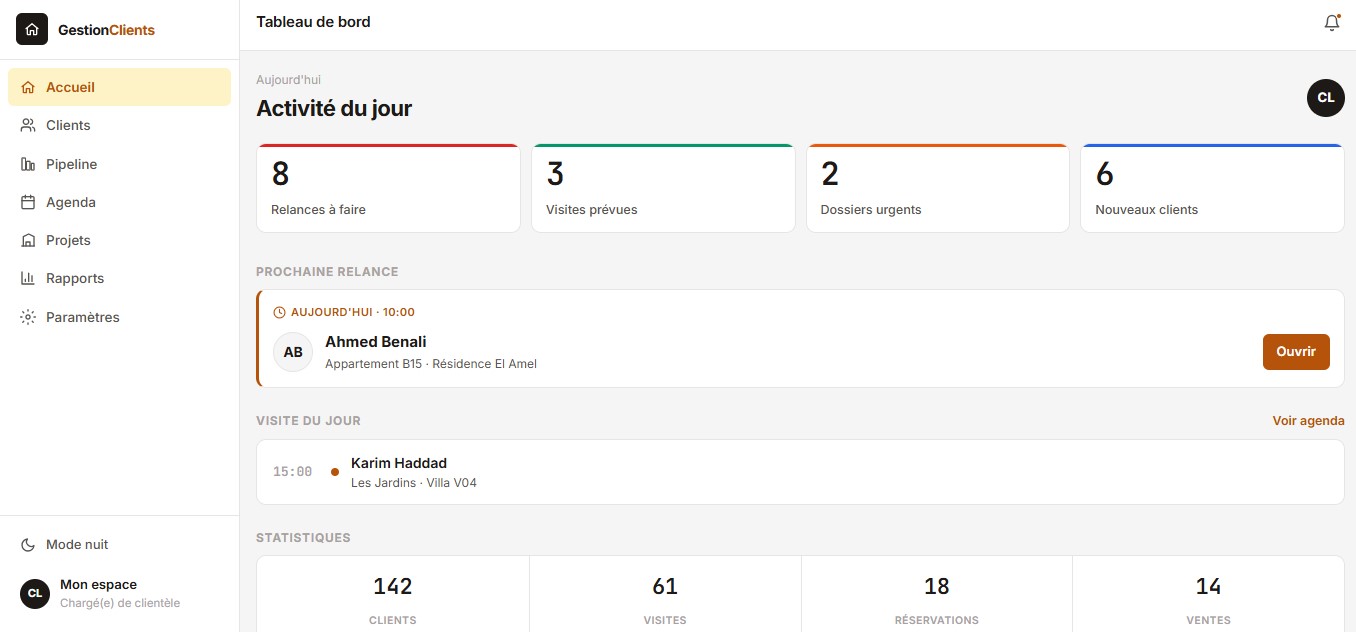Viewport: 1356px width, 632px height.
Task: Click the 15:00 visit time
Action: coord(292,472)
